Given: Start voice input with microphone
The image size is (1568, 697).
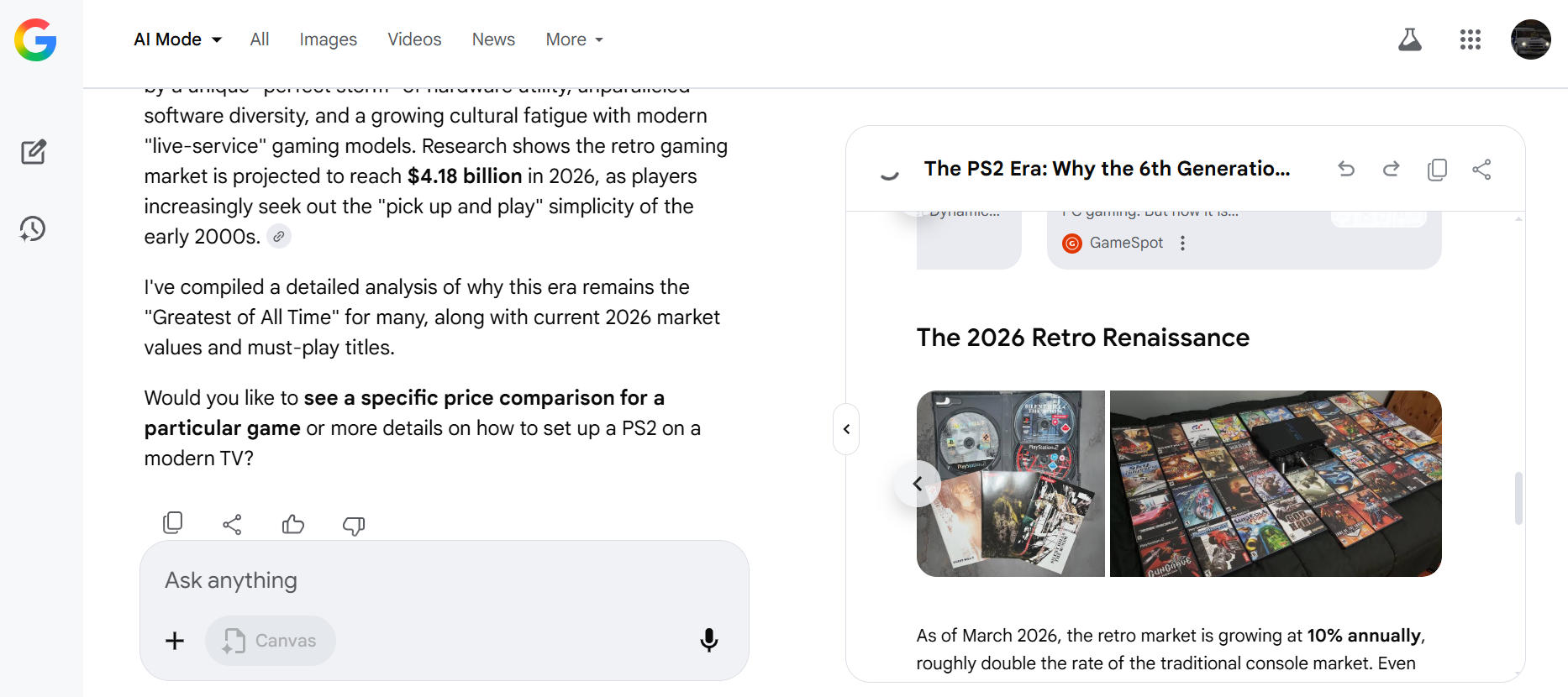Looking at the screenshot, I should (x=708, y=640).
